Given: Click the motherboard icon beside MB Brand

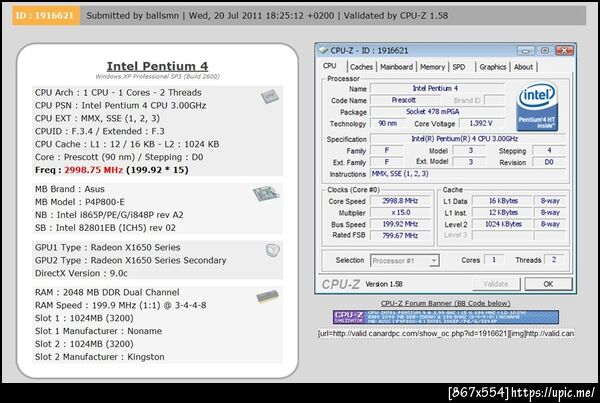Looking at the screenshot, I should click(266, 193).
